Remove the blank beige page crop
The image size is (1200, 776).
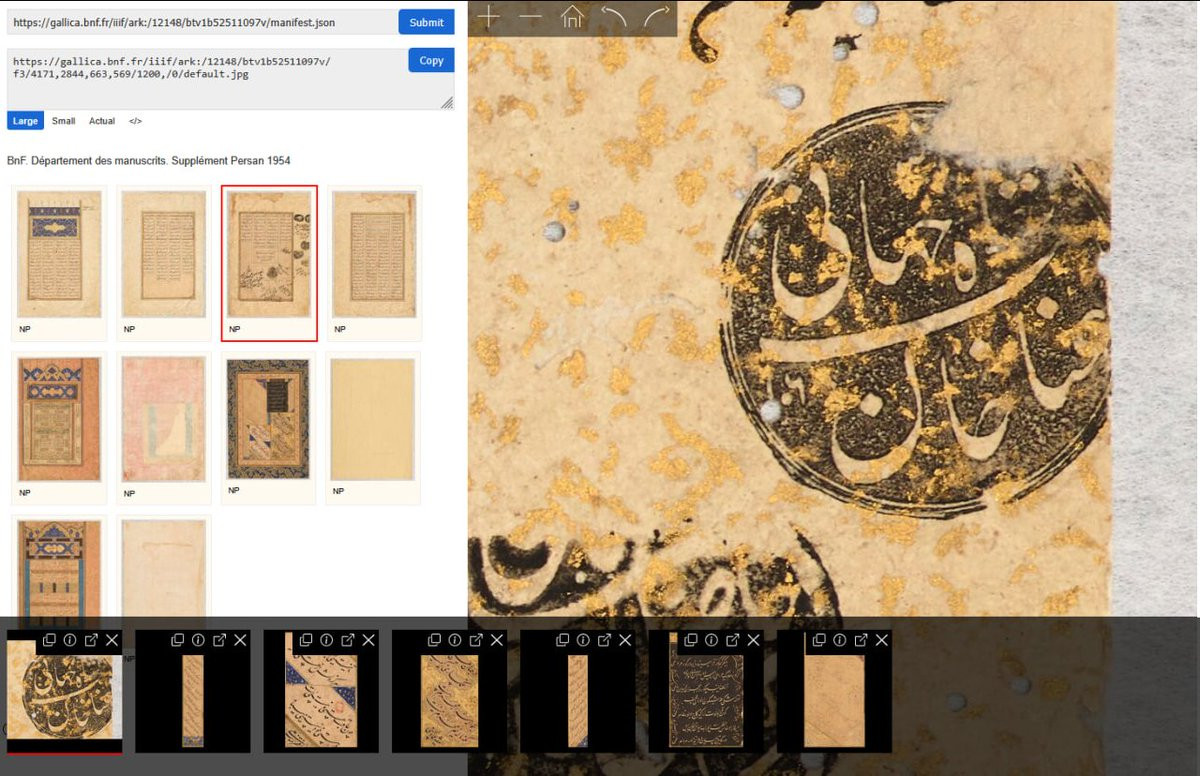(x=882, y=640)
